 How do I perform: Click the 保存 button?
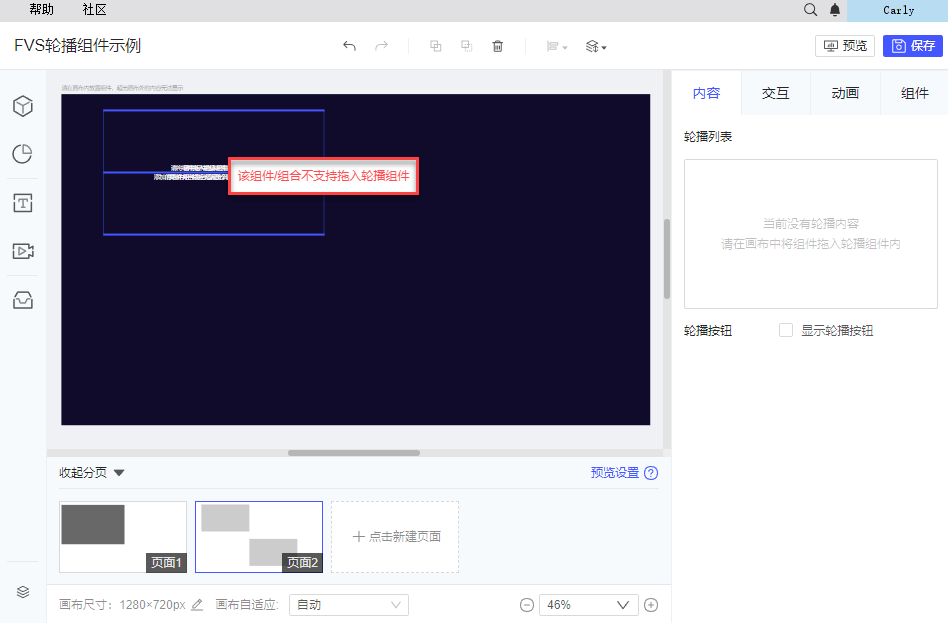pyautogui.click(x=912, y=46)
